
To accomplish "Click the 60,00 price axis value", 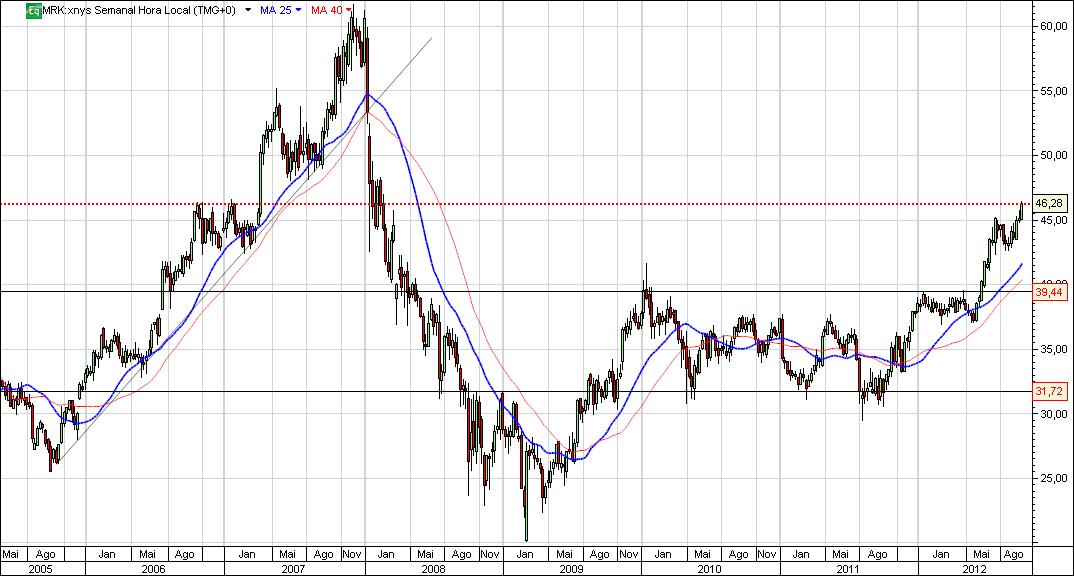I will point(1053,26).
